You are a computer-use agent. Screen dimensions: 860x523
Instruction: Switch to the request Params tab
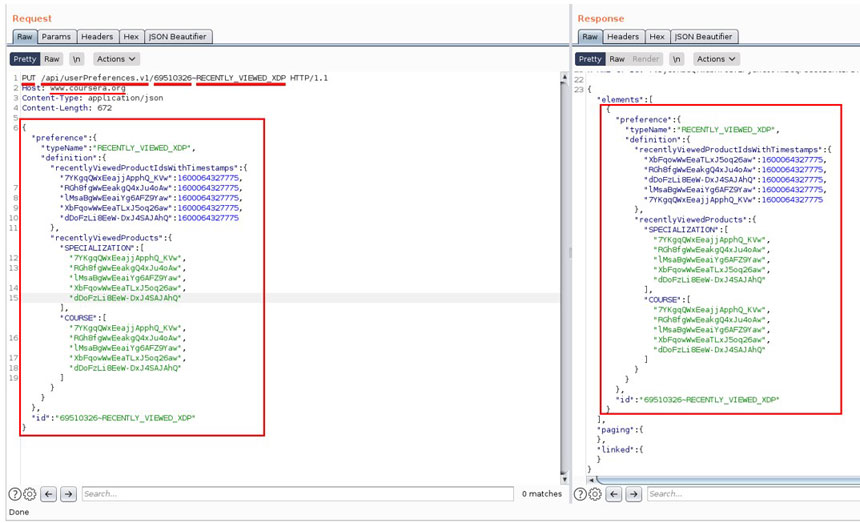click(x=56, y=37)
